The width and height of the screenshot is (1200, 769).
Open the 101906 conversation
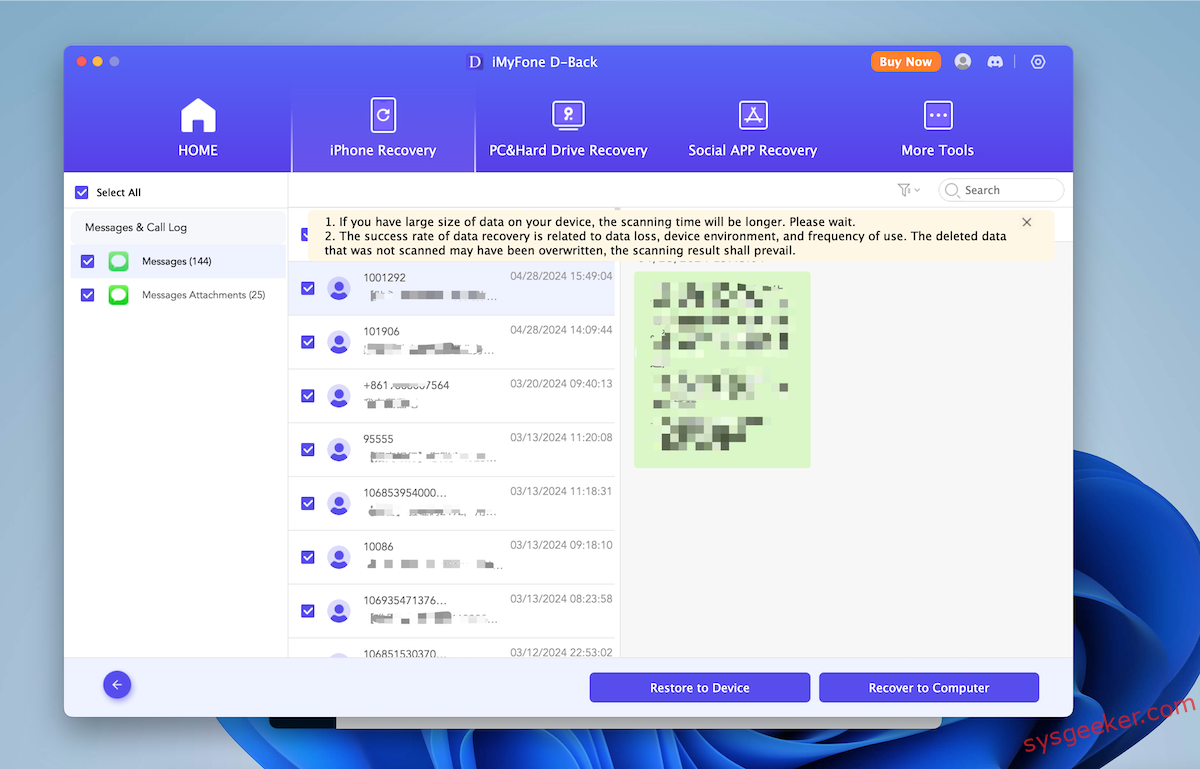[x=452, y=342]
